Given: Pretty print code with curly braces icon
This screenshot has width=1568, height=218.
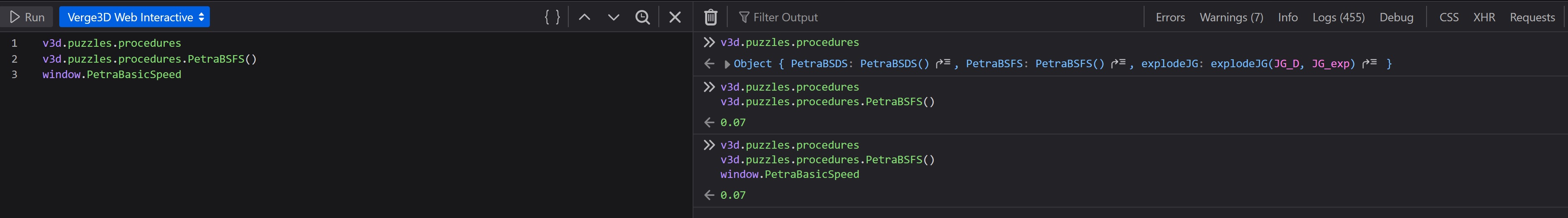Looking at the screenshot, I should coord(552,17).
